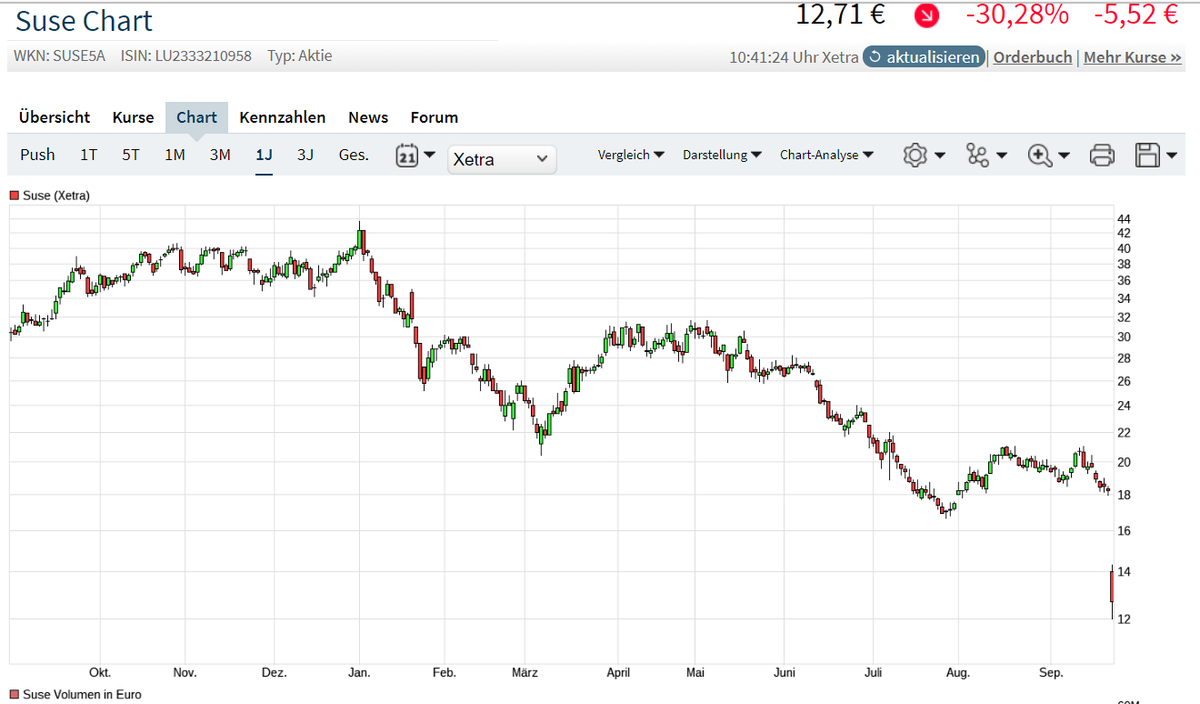Open the Darstellung dropdown
Image resolution: width=1200 pixels, height=704 pixels.
[x=722, y=155]
